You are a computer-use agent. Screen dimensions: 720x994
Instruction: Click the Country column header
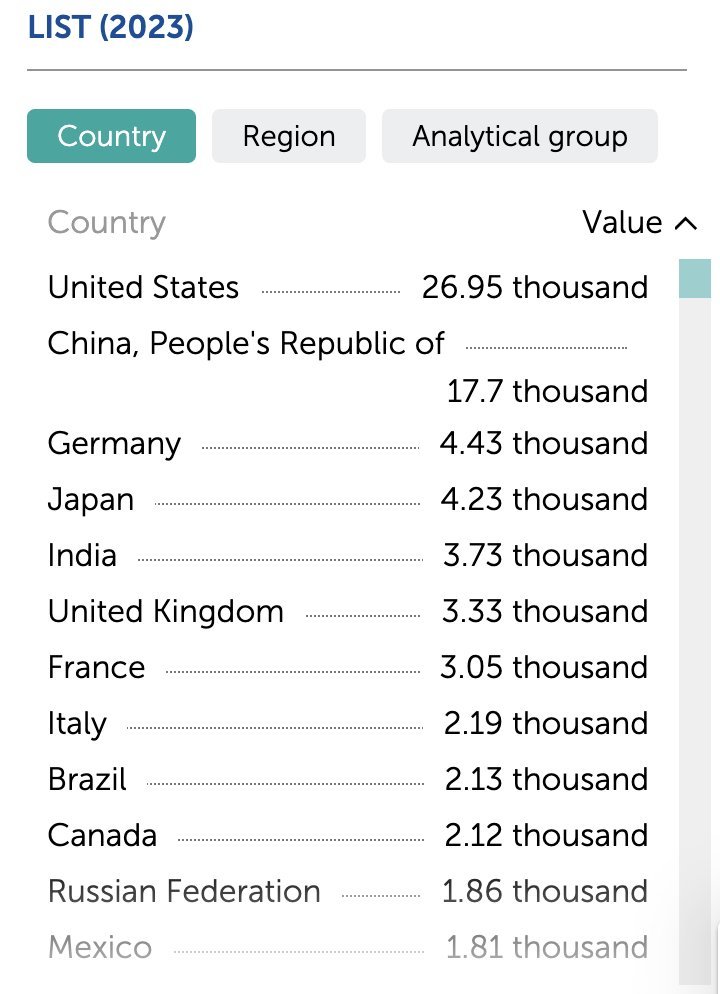[x=106, y=223]
